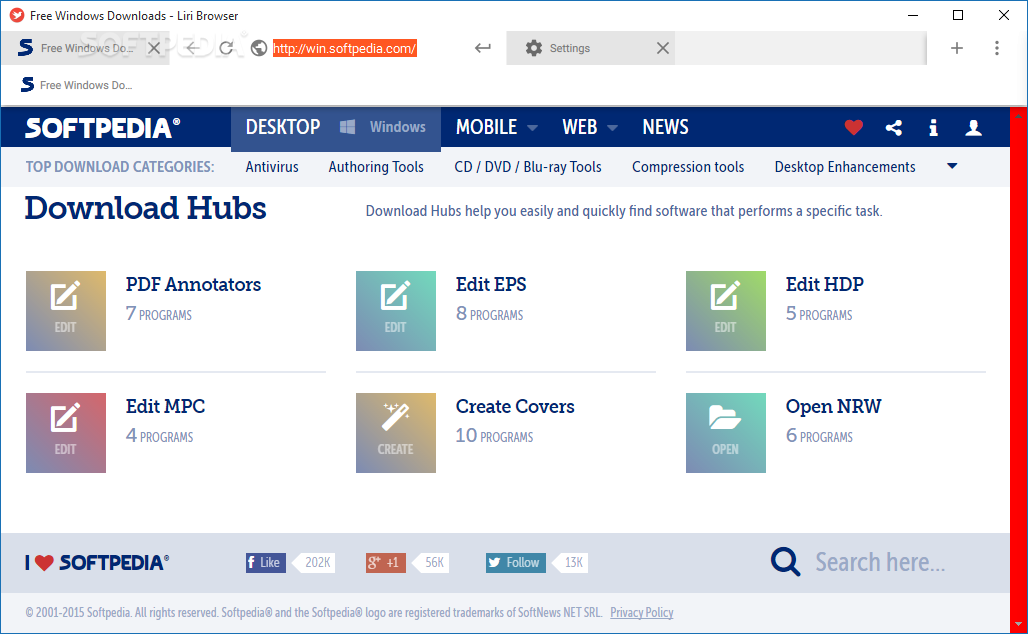
Task: Open the NEWS section
Action: click(665, 127)
